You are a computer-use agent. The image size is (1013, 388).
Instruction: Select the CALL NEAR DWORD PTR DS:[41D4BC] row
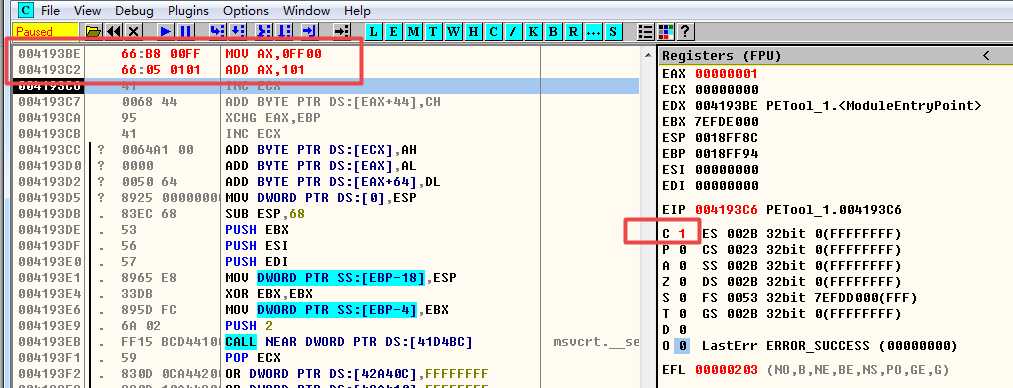click(326, 342)
